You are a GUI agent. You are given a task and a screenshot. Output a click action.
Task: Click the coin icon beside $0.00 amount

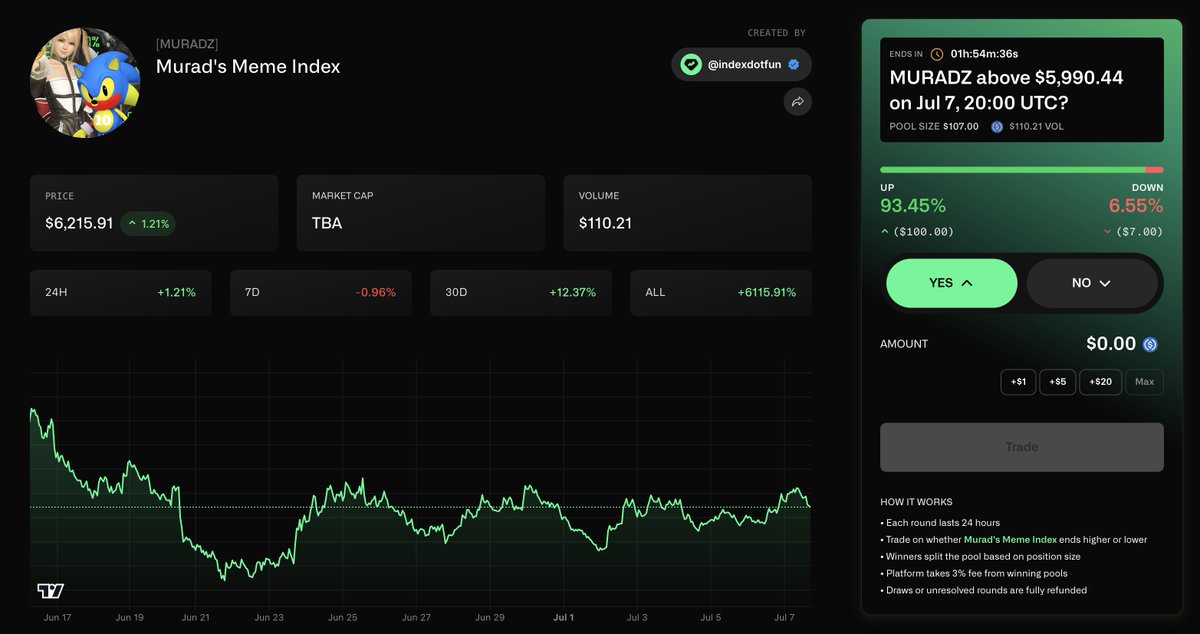[1150, 344]
